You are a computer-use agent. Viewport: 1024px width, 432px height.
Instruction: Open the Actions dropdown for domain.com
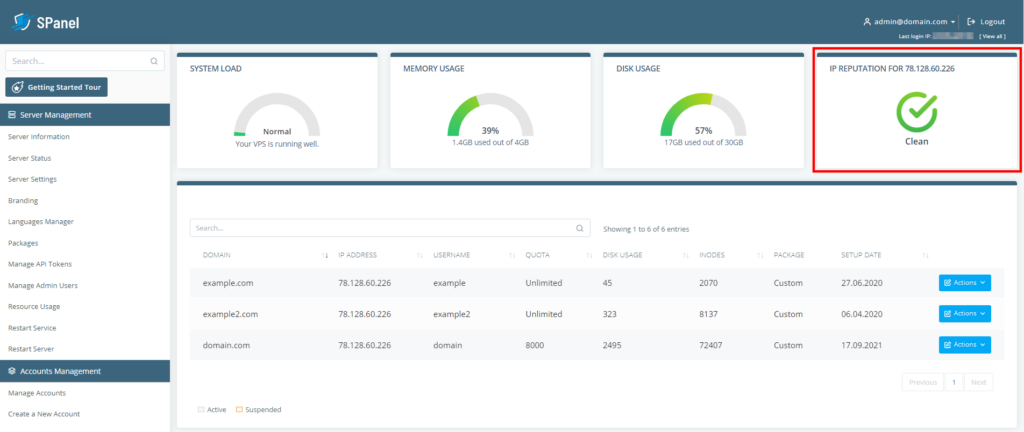point(965,345)
